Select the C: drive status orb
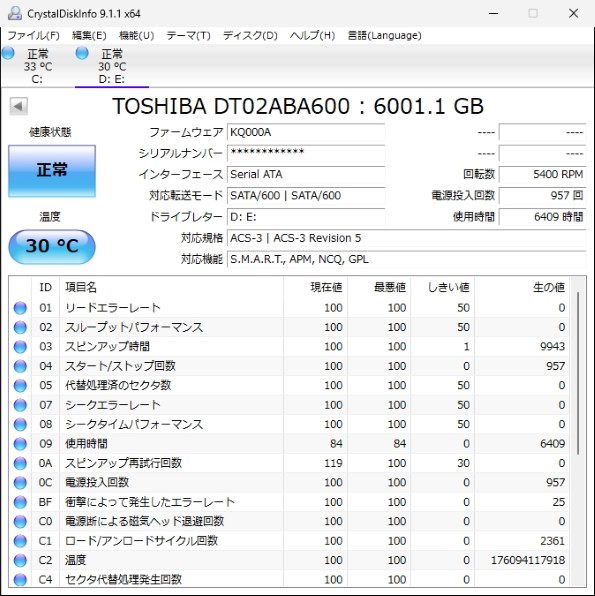 coord(8,53)
